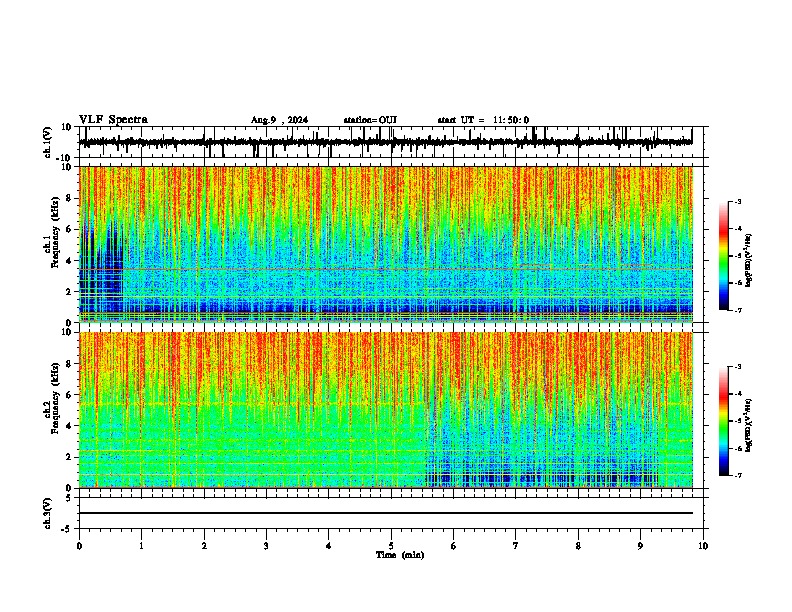Click time axis tick label "2"

tap(204, 546)
